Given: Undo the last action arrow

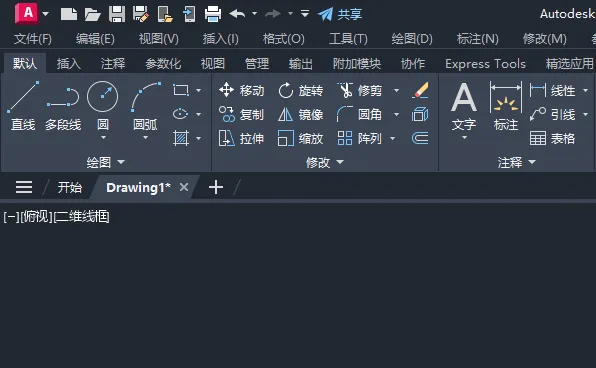Looking at the screenshot, I should [238, 14].
